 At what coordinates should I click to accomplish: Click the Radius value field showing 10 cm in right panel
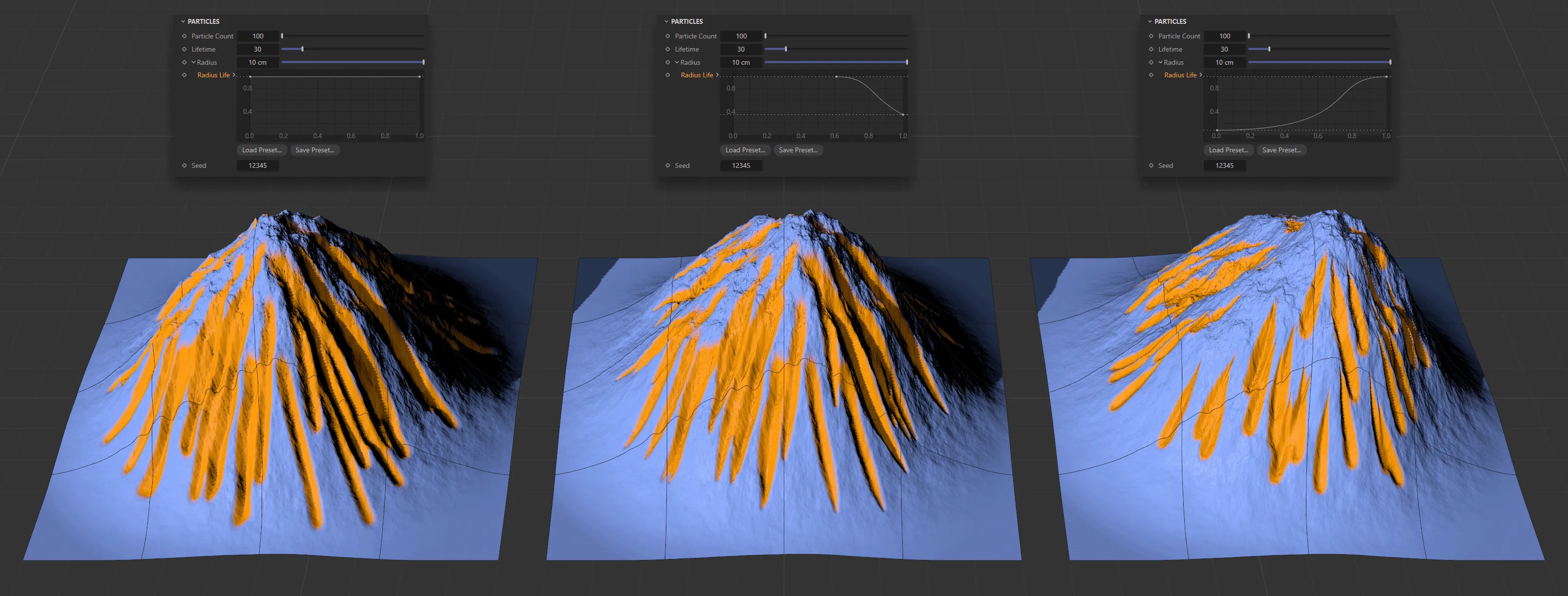click(1224, 62)
